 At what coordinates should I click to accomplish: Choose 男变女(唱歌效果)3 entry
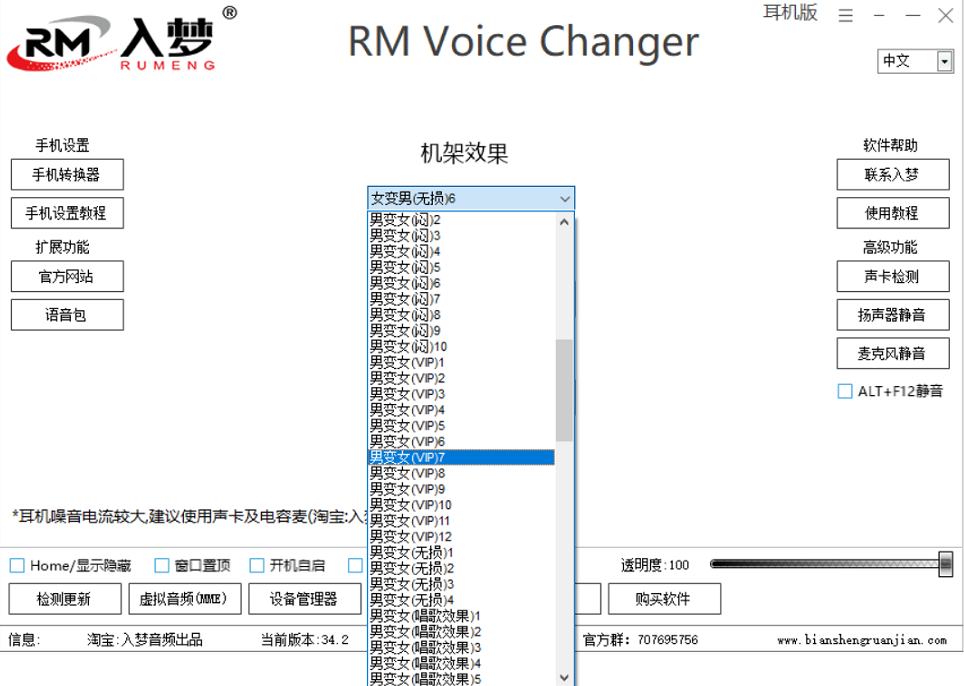[x=462, y=648]
